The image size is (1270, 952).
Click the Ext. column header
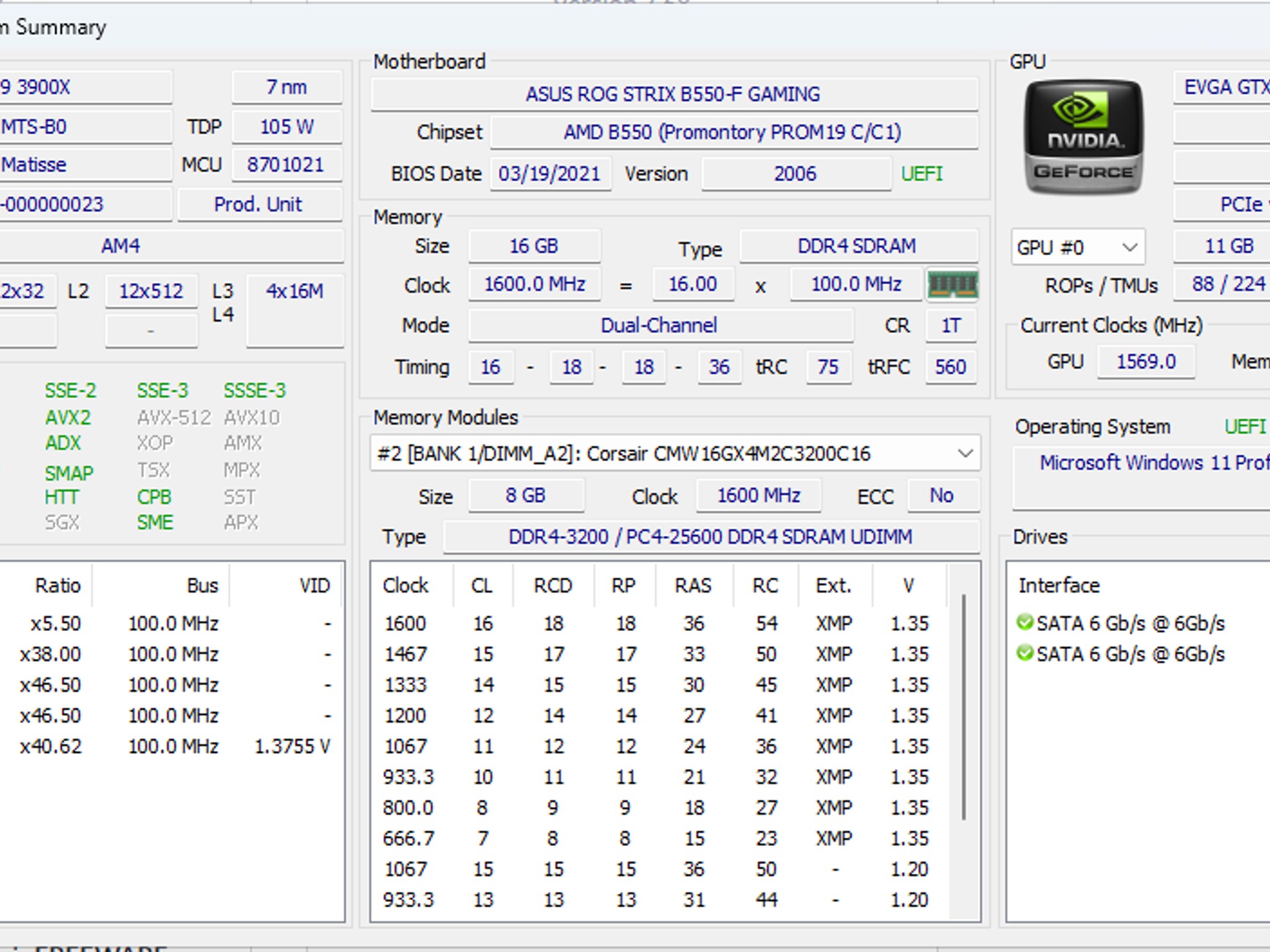point(834,585)
